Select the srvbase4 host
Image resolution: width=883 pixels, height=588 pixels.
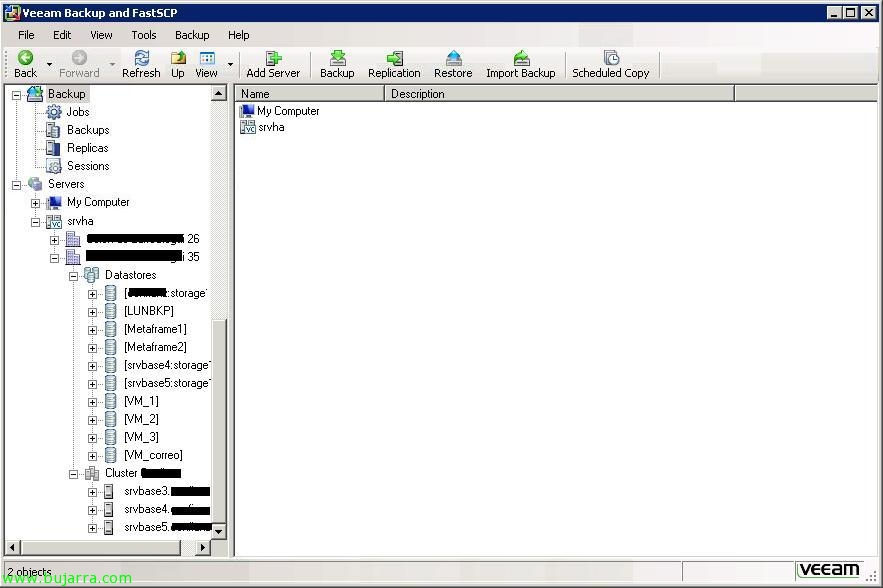coord(167,510)
